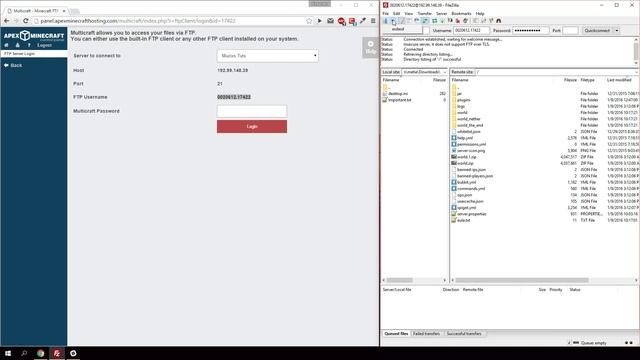Image resolution: width=640 pixels, height=360 pixels.
Task: Toggle directory comparison
Action: click(483, 20)
